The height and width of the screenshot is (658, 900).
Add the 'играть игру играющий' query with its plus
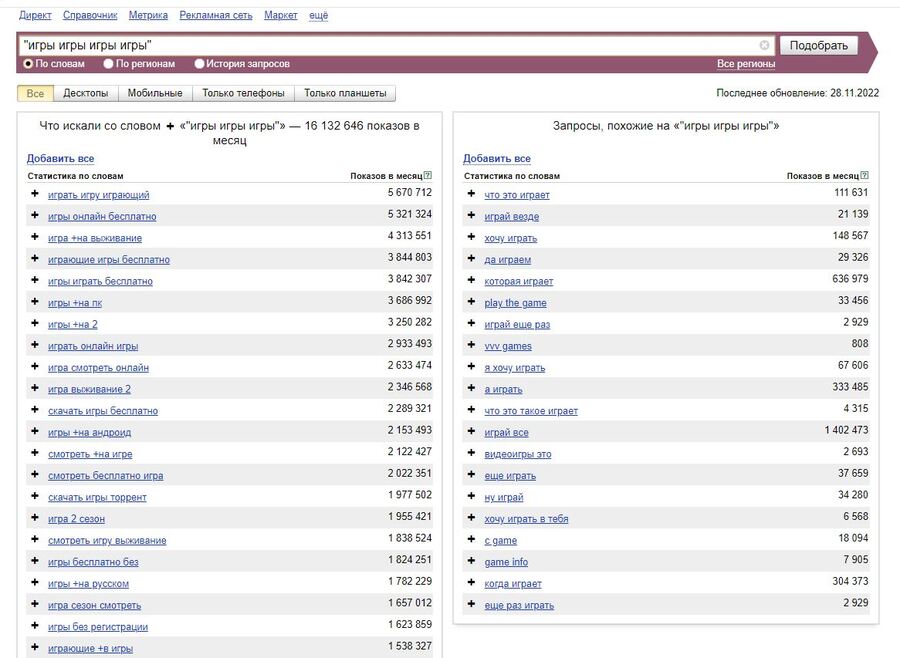click(x=35, y=193)
